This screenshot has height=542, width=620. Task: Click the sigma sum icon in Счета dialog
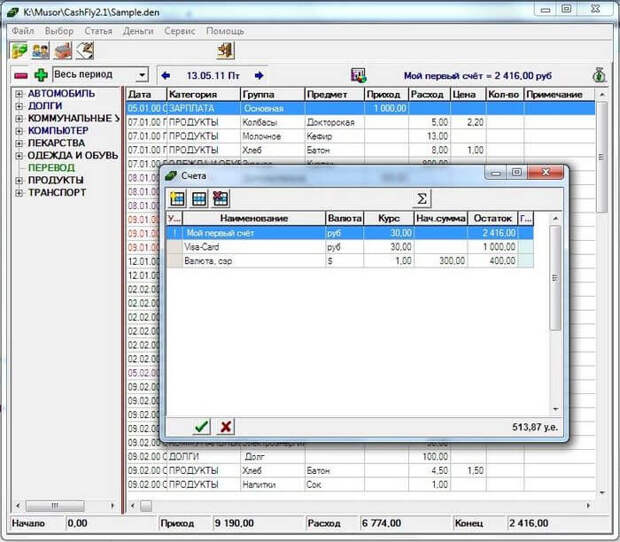click(422, 198)
